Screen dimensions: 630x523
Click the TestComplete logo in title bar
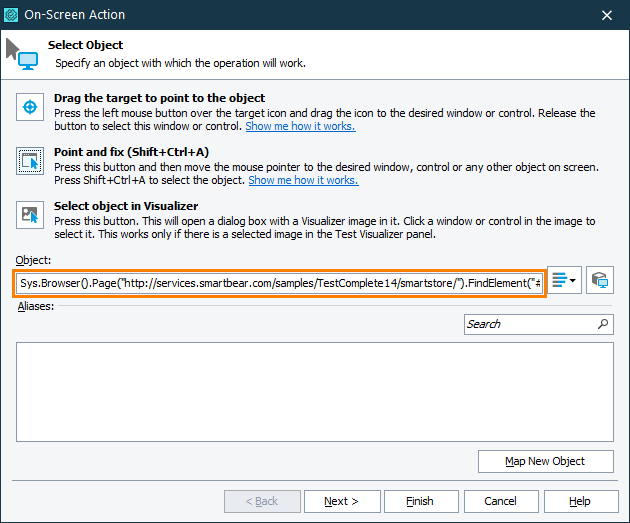coord(12,15)
